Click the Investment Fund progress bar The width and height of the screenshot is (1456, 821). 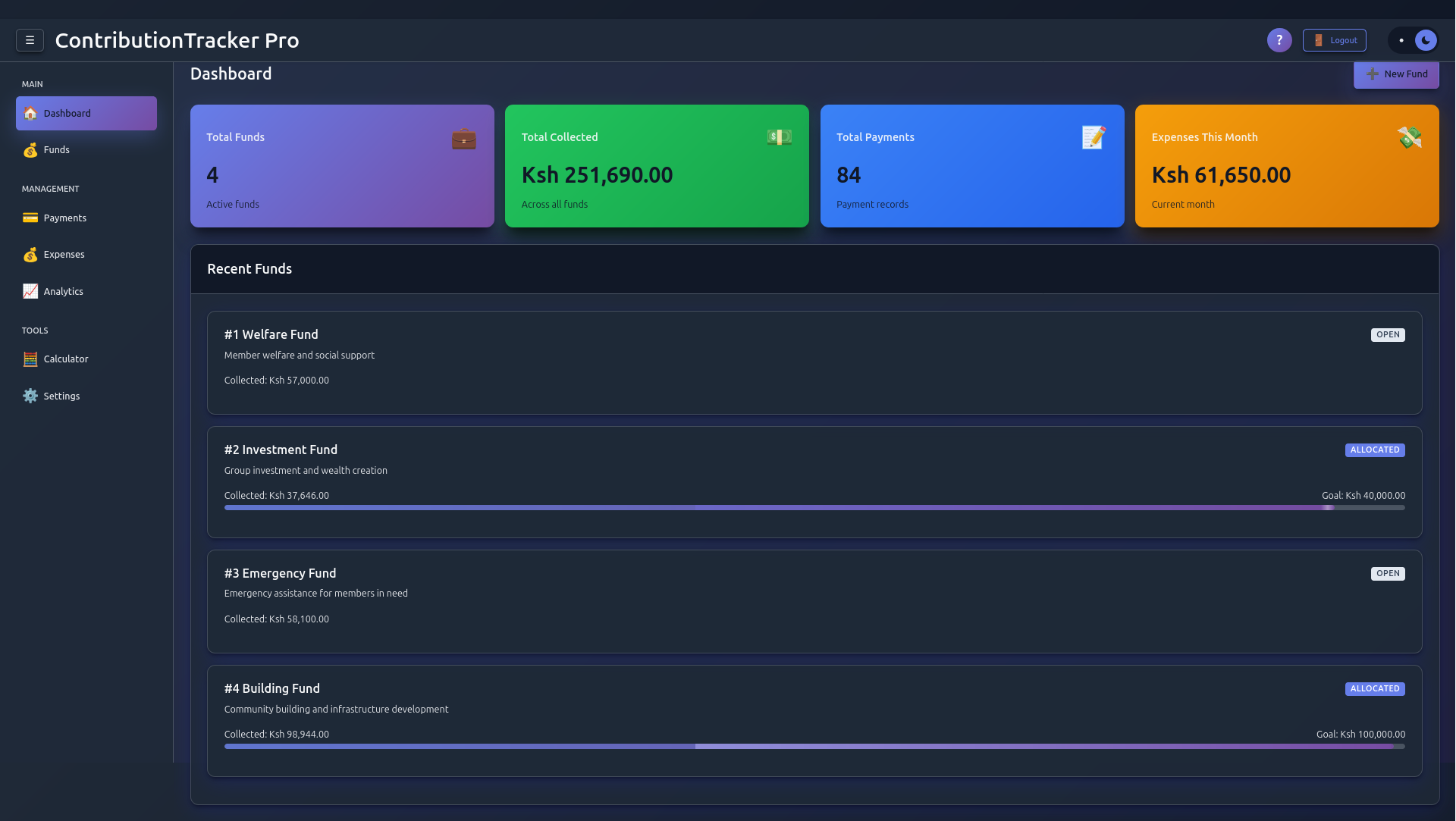click(814, 508)
